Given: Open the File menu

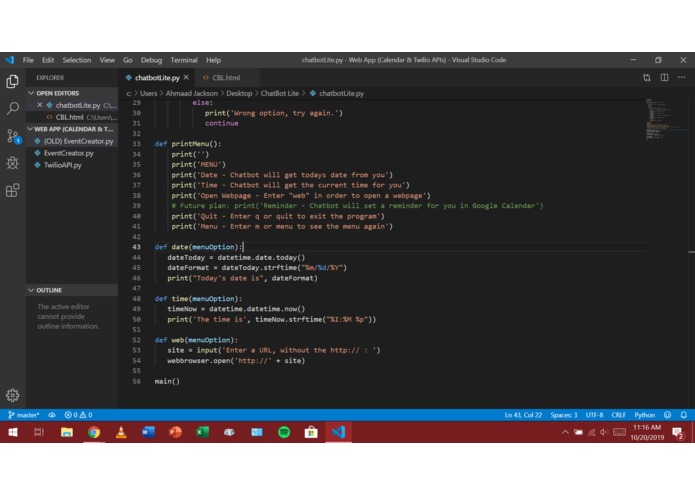Looking at the screenshot, I should (x=28, y=60).
